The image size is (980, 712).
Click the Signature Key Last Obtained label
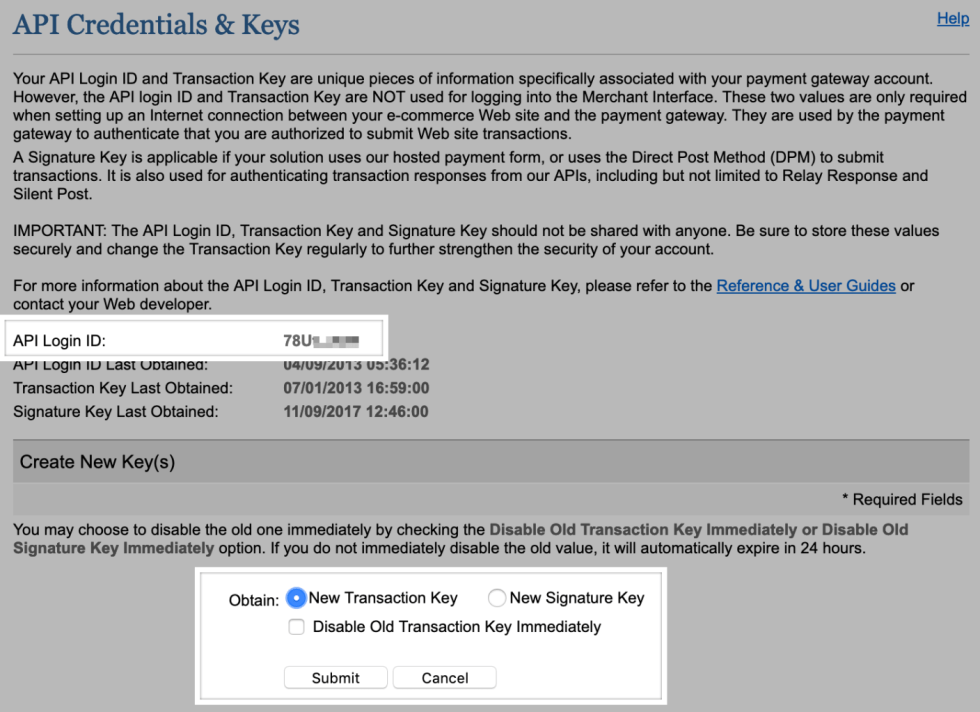(x=115, y=412)
